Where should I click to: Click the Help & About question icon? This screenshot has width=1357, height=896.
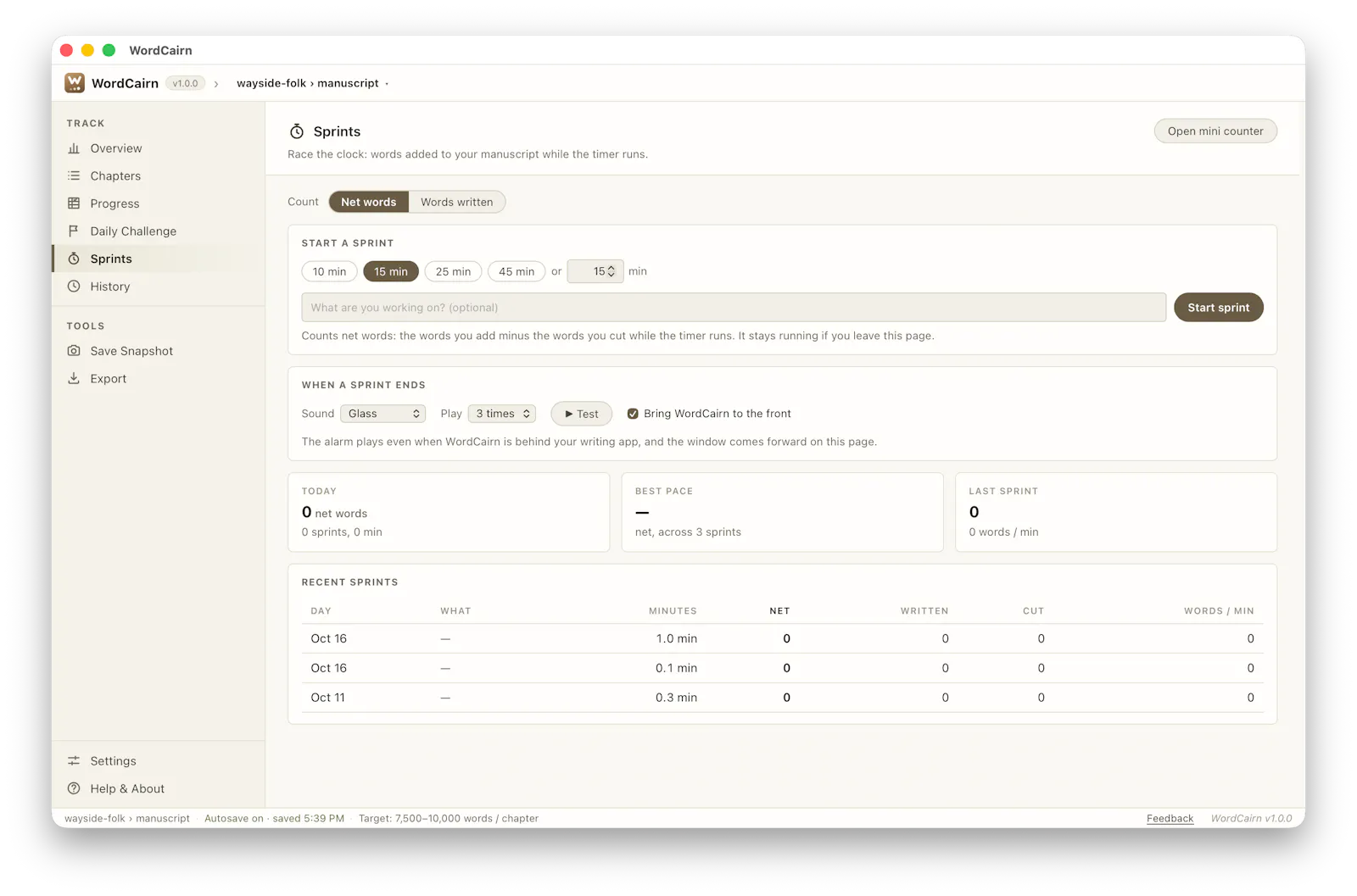click(x=74, y=788)
